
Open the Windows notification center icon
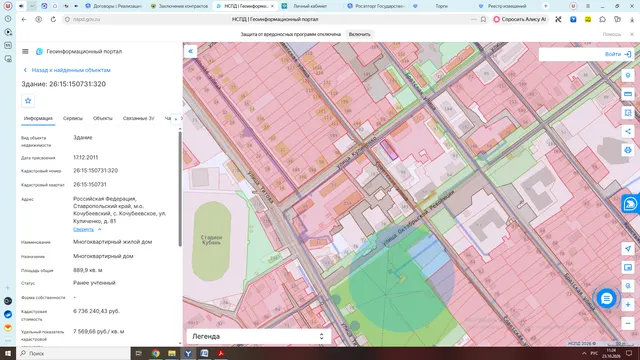[x=629, y=353]
